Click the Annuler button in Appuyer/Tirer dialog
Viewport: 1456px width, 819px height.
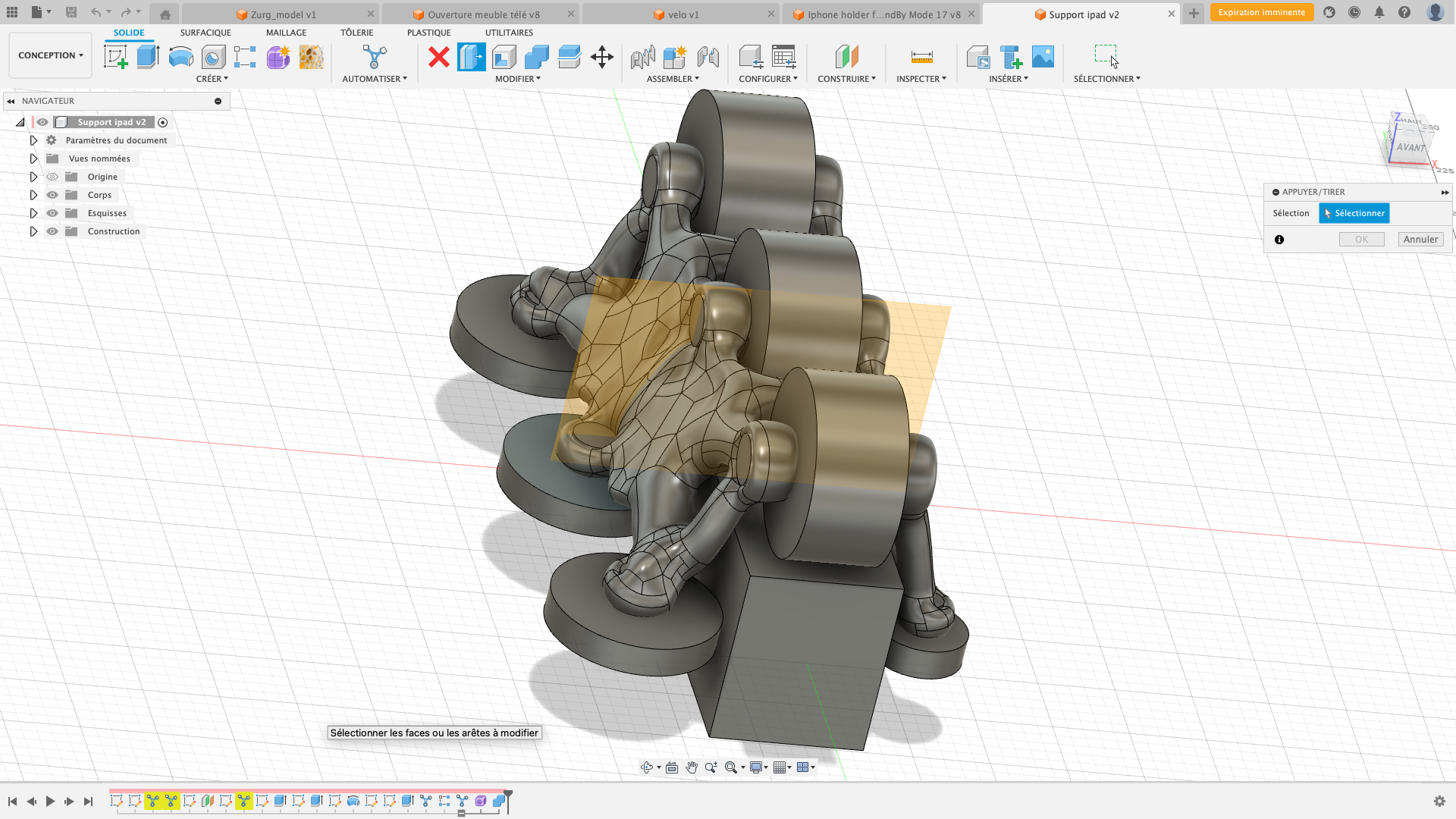coord(1420,239)
